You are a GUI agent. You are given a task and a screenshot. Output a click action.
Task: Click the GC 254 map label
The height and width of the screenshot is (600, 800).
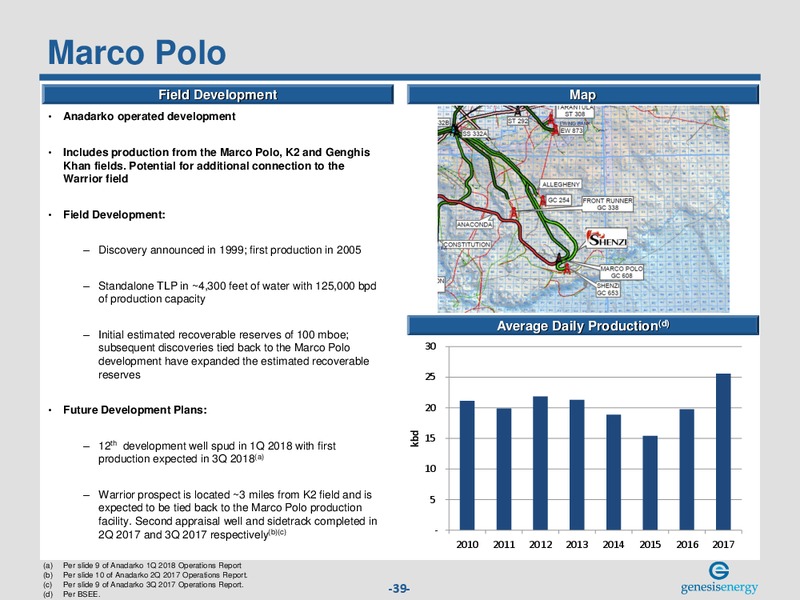[x=558, y=200]
